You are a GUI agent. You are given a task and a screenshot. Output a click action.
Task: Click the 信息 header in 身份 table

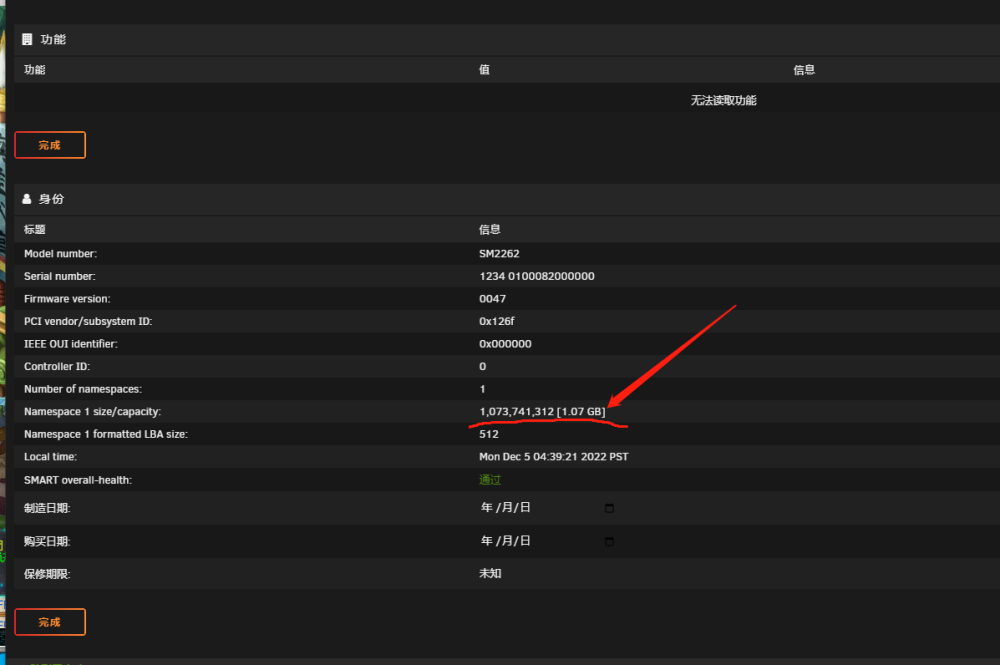pos(490,230)
